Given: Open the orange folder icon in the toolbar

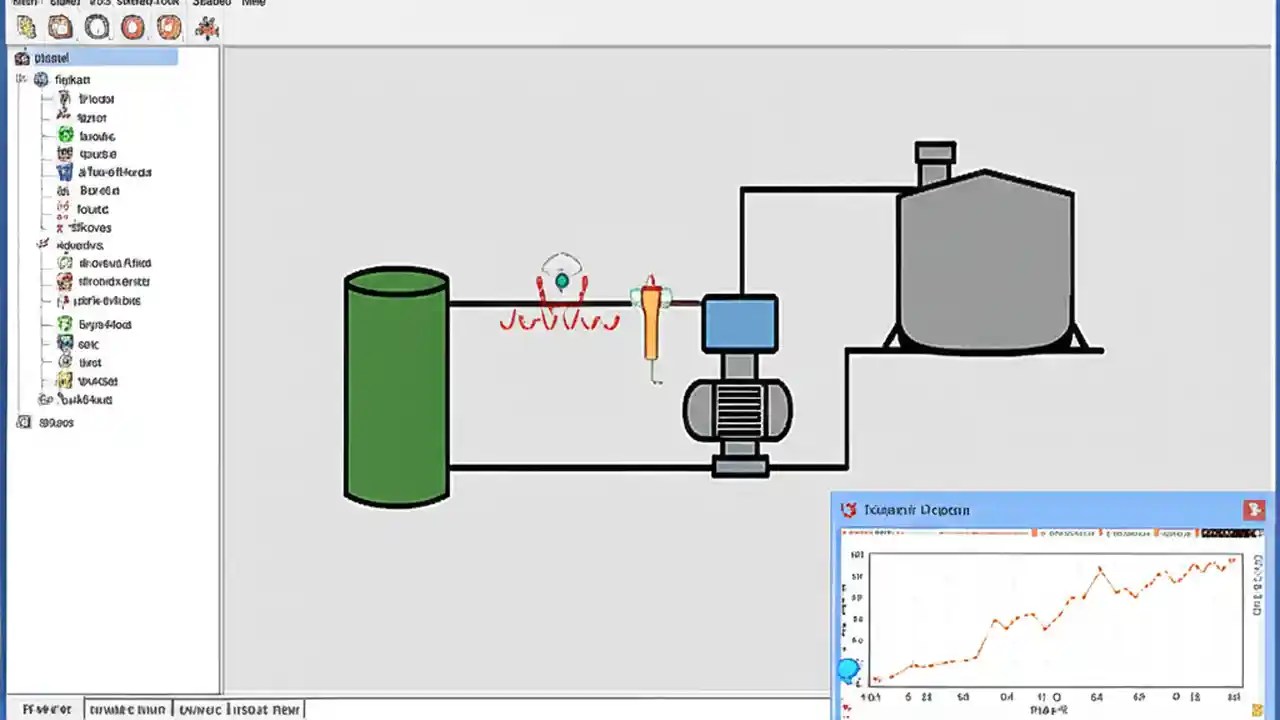Looking at the screenshot, I should pos(60,27).
